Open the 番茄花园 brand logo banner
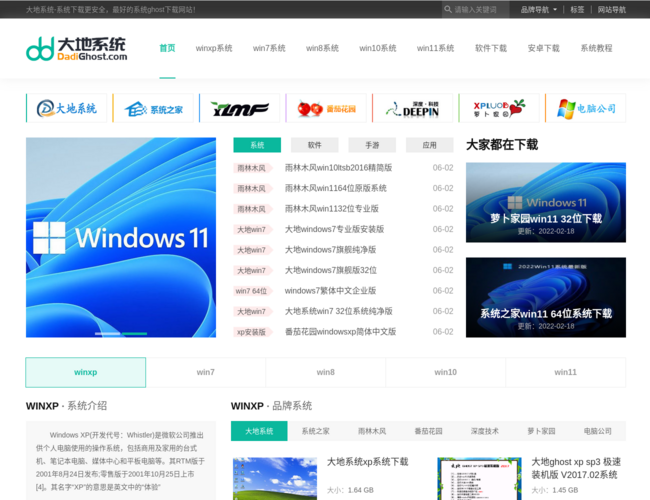Screen dimensions: 650x500 point(325,108)
